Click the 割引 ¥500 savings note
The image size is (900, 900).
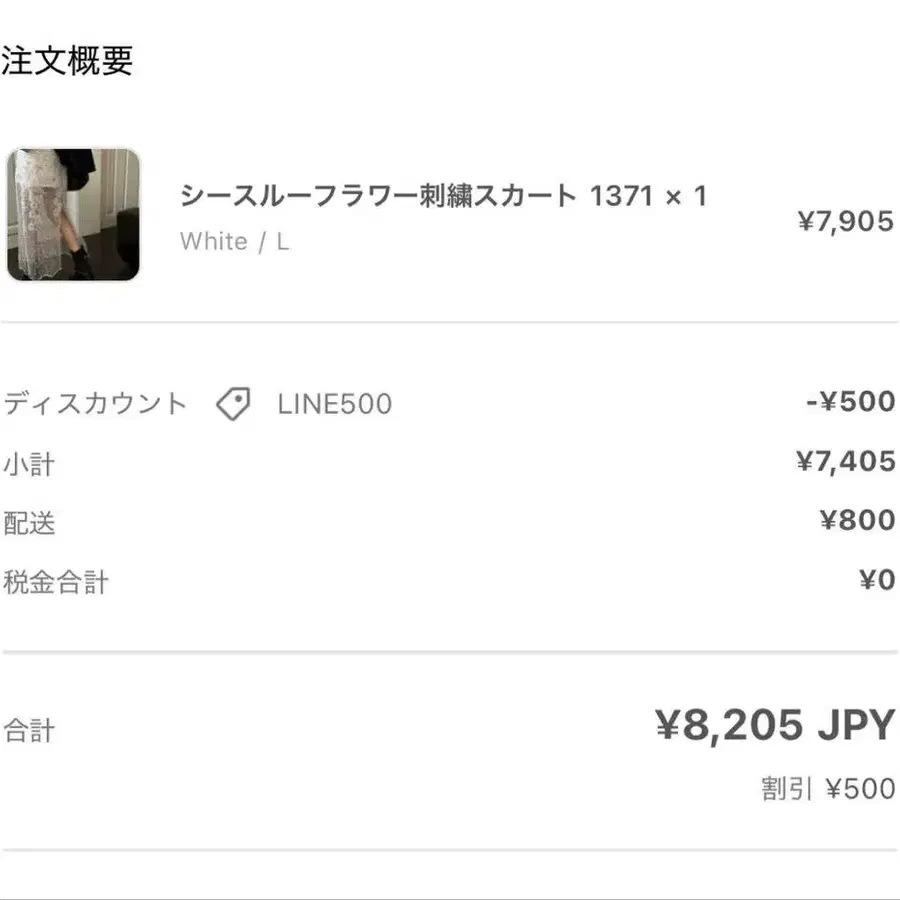[x=828, y=789]
